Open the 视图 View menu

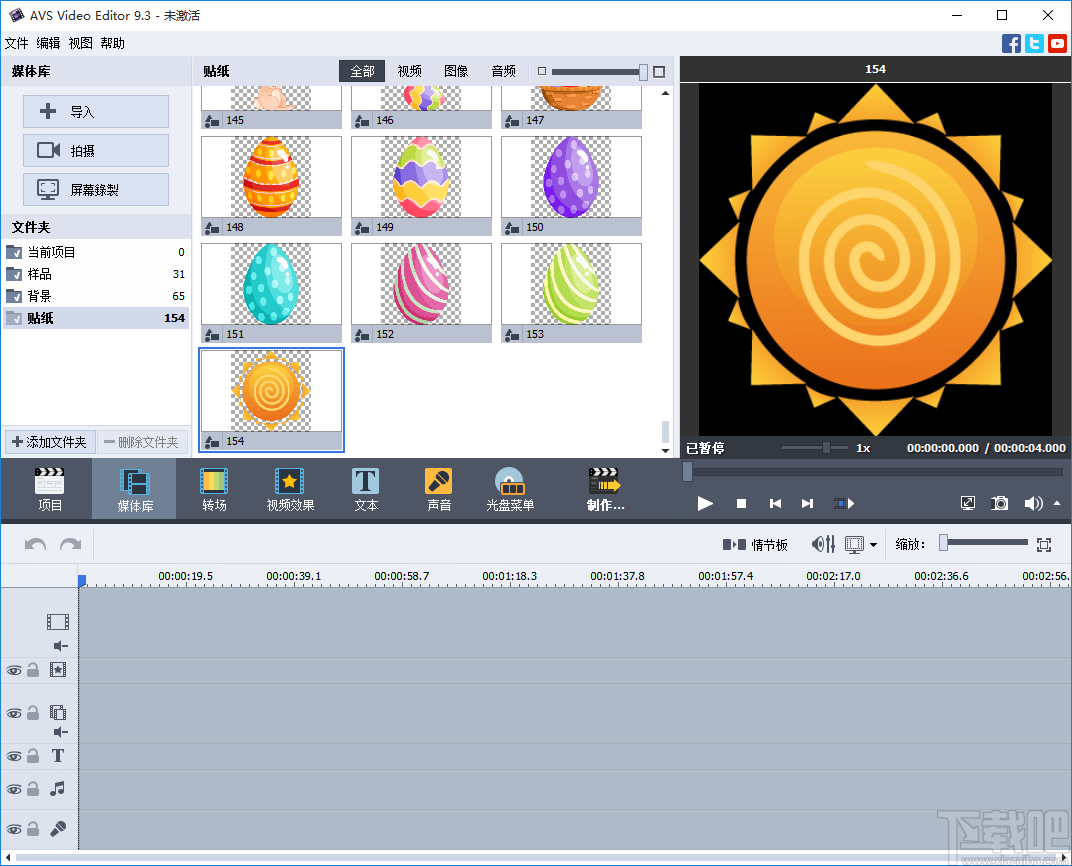point(80,43)
